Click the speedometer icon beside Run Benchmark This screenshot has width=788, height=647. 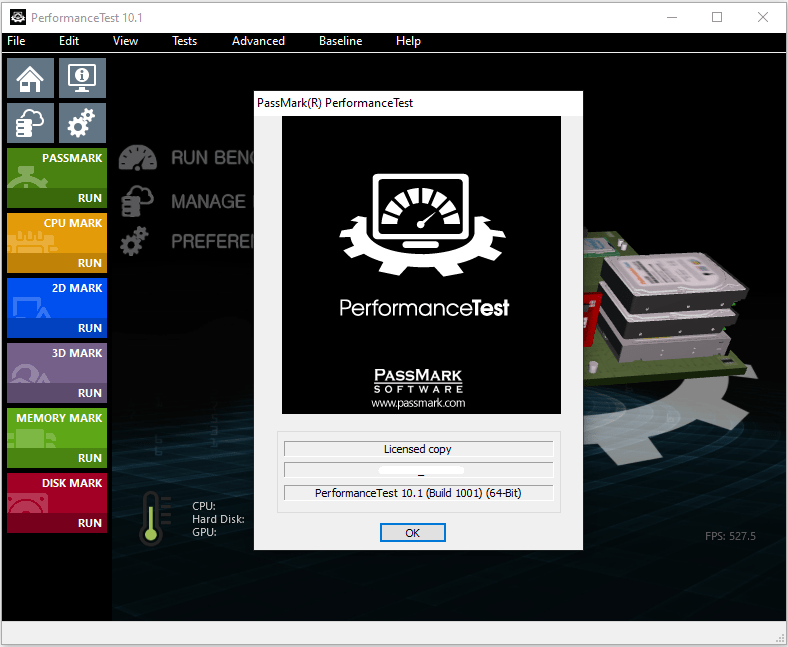click(x=138, y=158)
